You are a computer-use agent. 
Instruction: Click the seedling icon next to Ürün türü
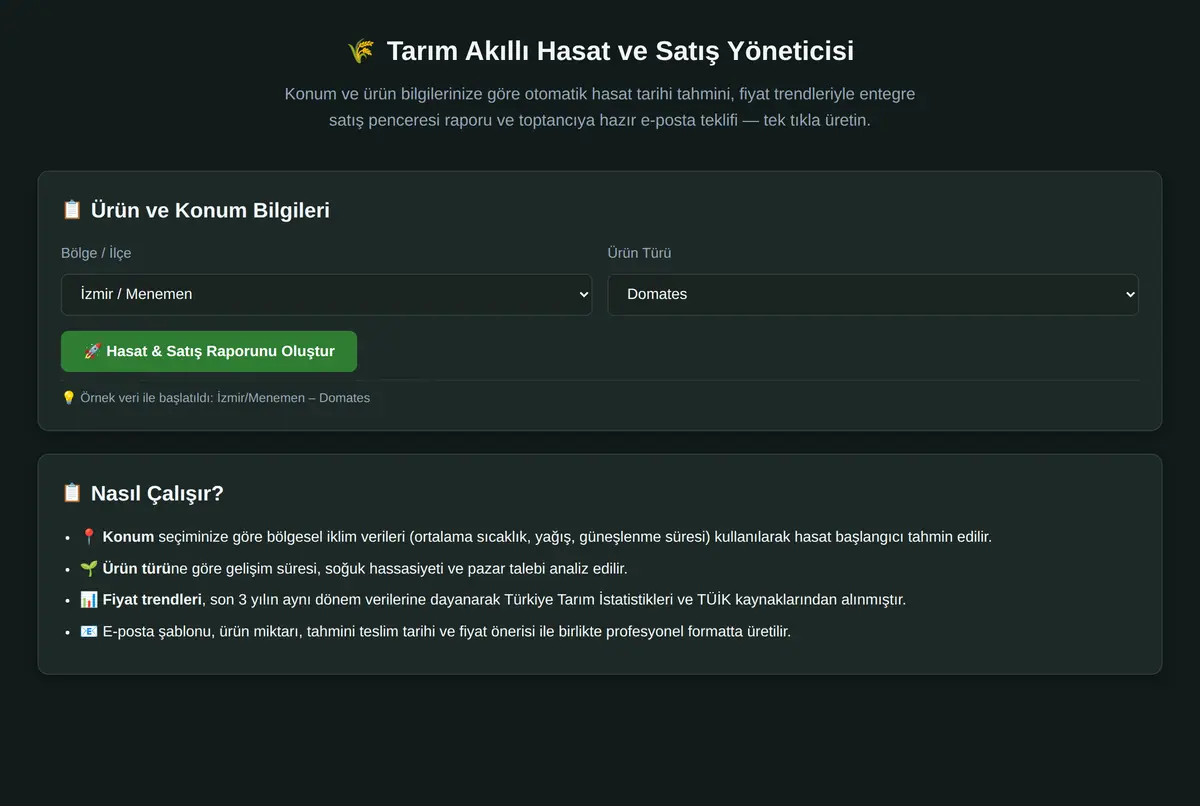[x=88, y=569]
